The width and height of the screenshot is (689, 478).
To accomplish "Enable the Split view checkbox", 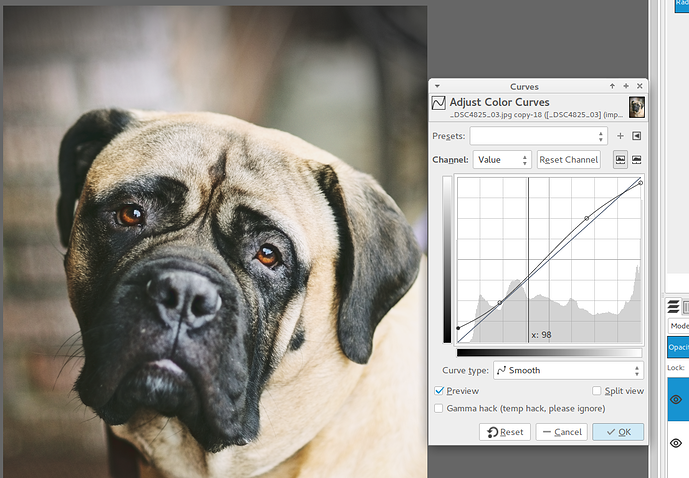I will 597,391.
